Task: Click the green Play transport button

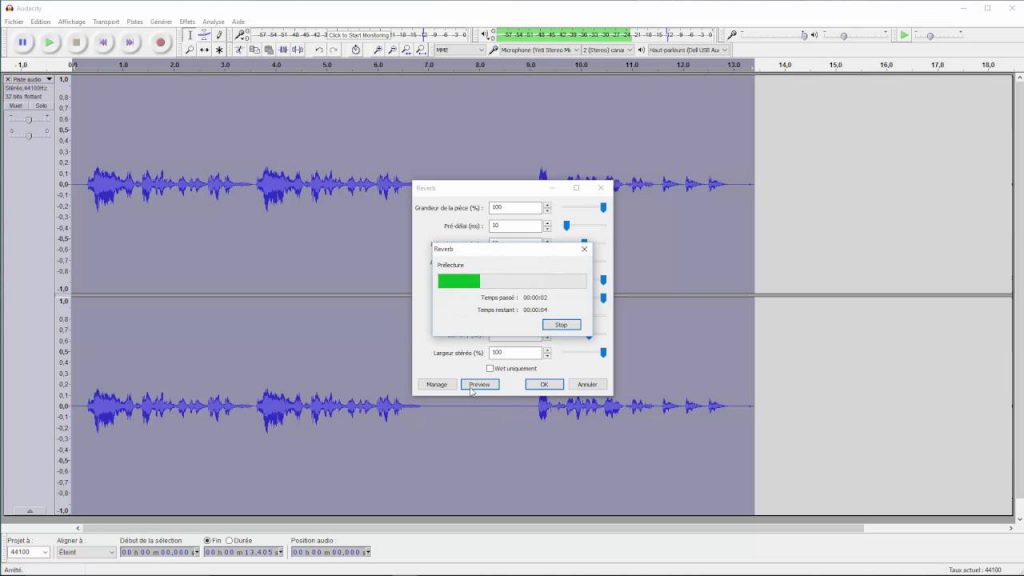Action: pyautogui.click(x=49, y=42)
